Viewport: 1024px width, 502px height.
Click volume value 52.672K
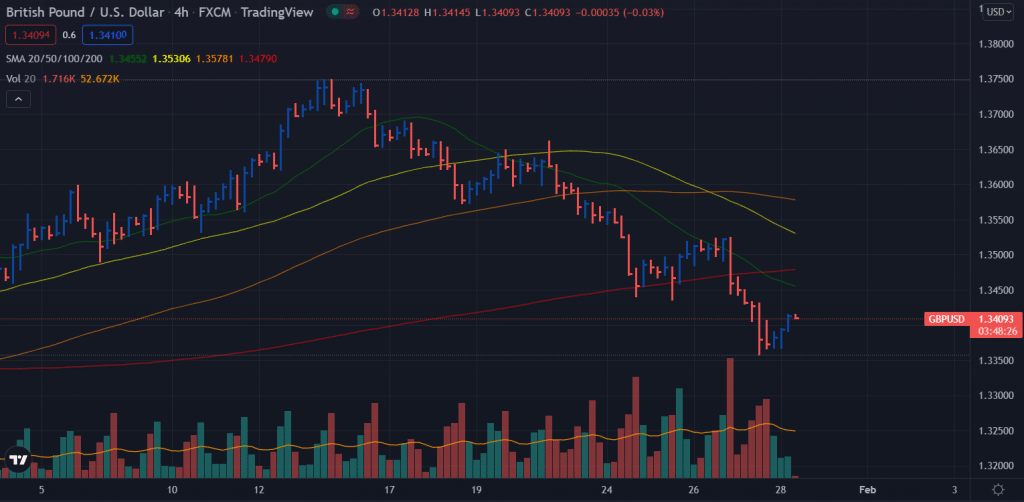pyautogui.click(x=100, y=79)
